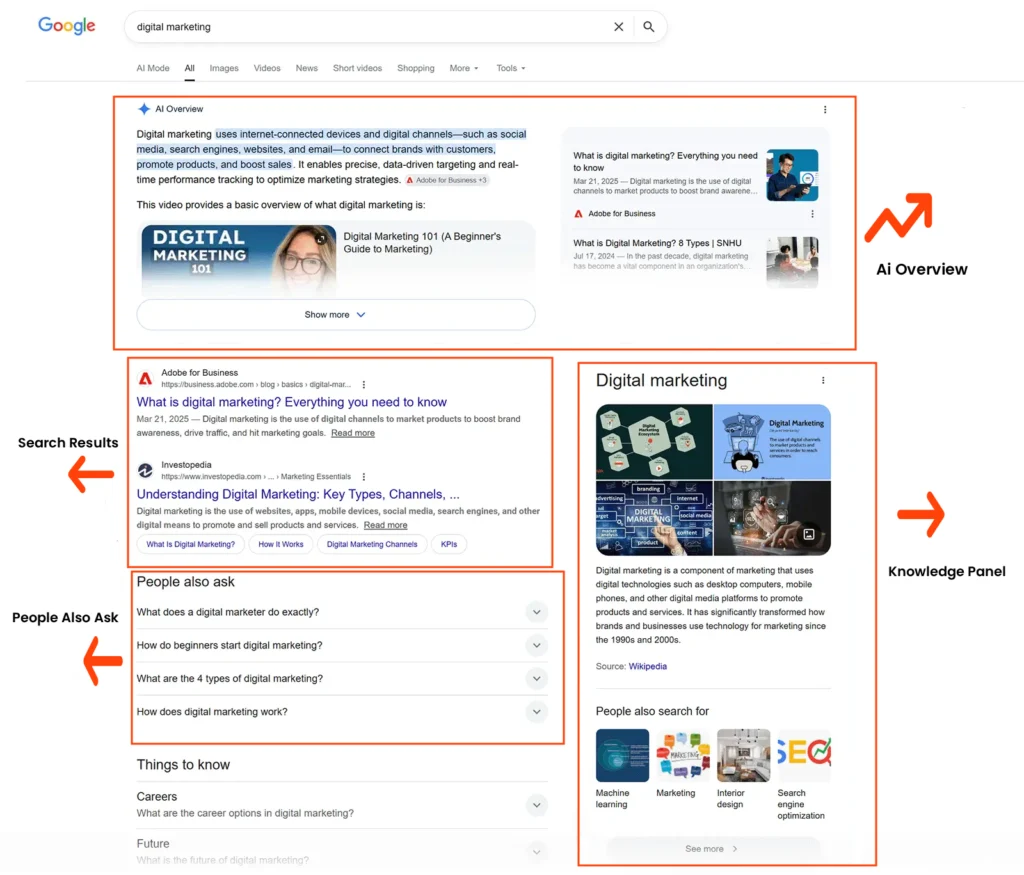
Task: Open the AI Overview three-dot menu
Action: point(825,110)
